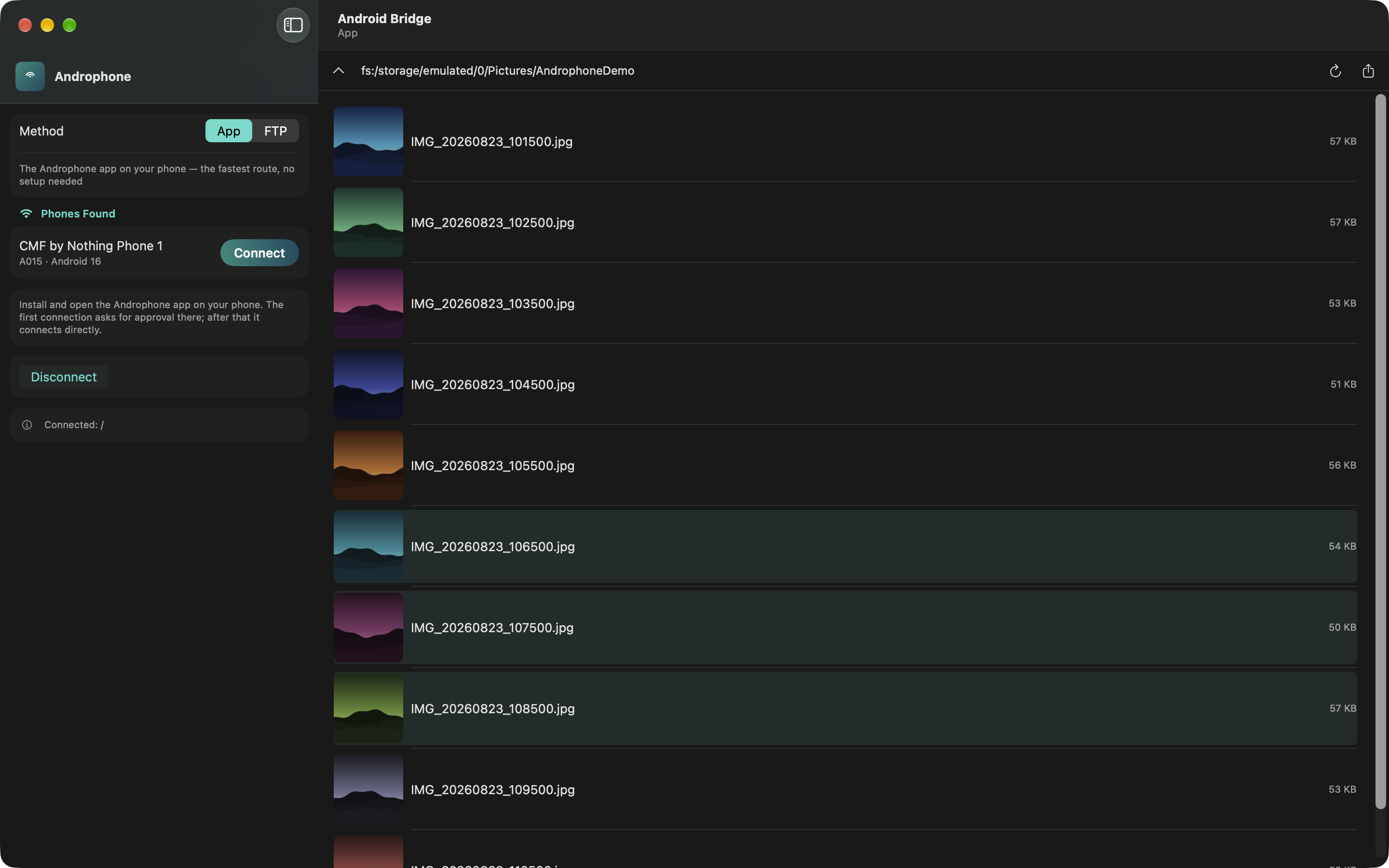
Task: Open thumbnail of IMG_20260823_102500.jpg
Action: pyautogui.click(x=368, y=222)
